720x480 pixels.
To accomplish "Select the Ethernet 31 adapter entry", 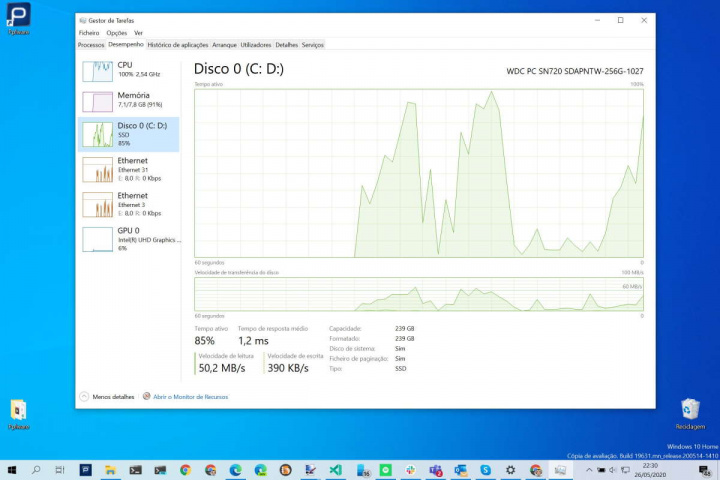I will [x=128, y=169].
